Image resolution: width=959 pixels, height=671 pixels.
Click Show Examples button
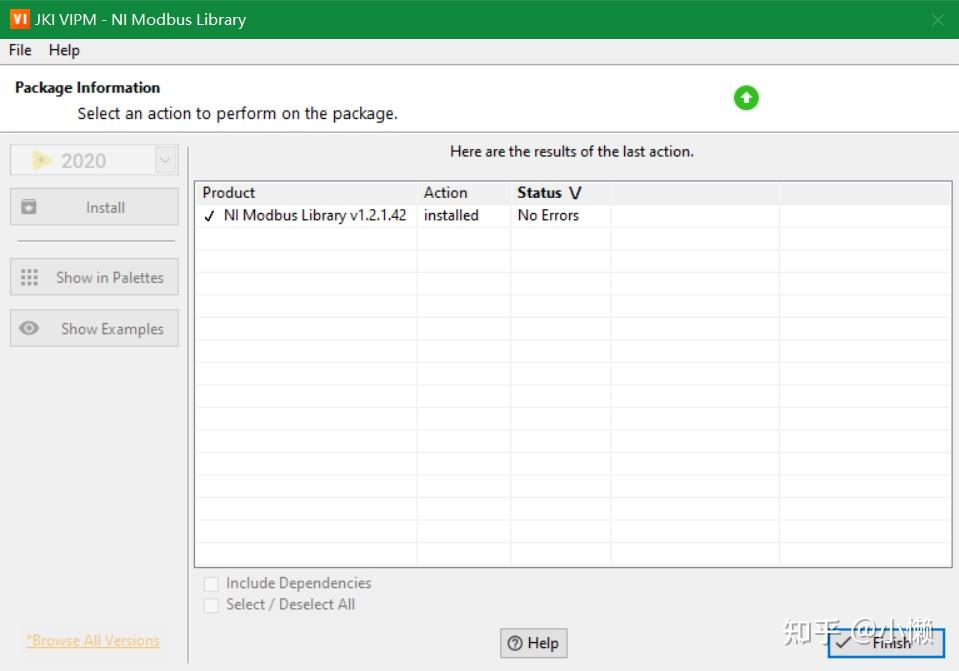pos(94,328)
